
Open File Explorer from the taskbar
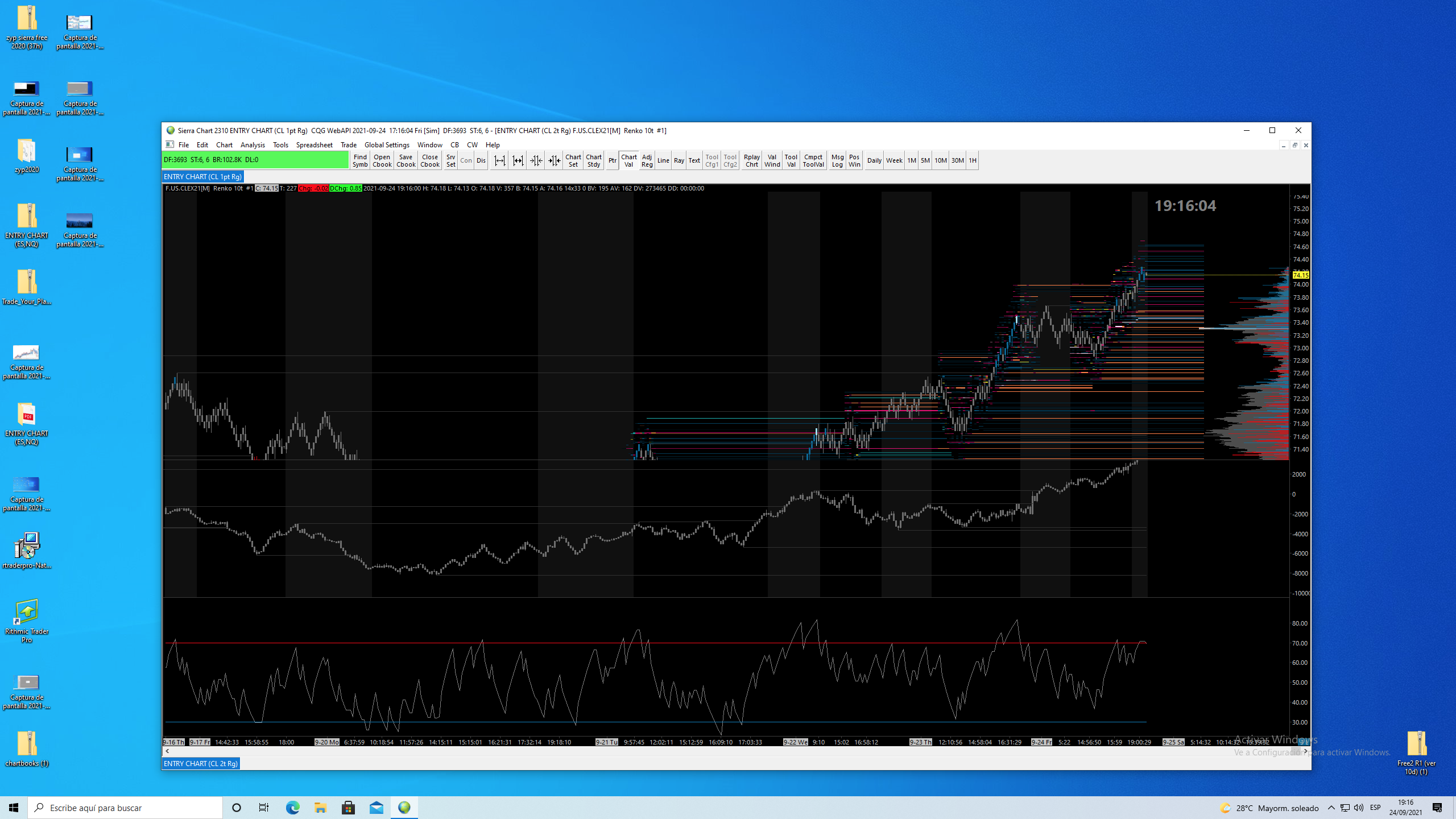(x=320, y=808)
